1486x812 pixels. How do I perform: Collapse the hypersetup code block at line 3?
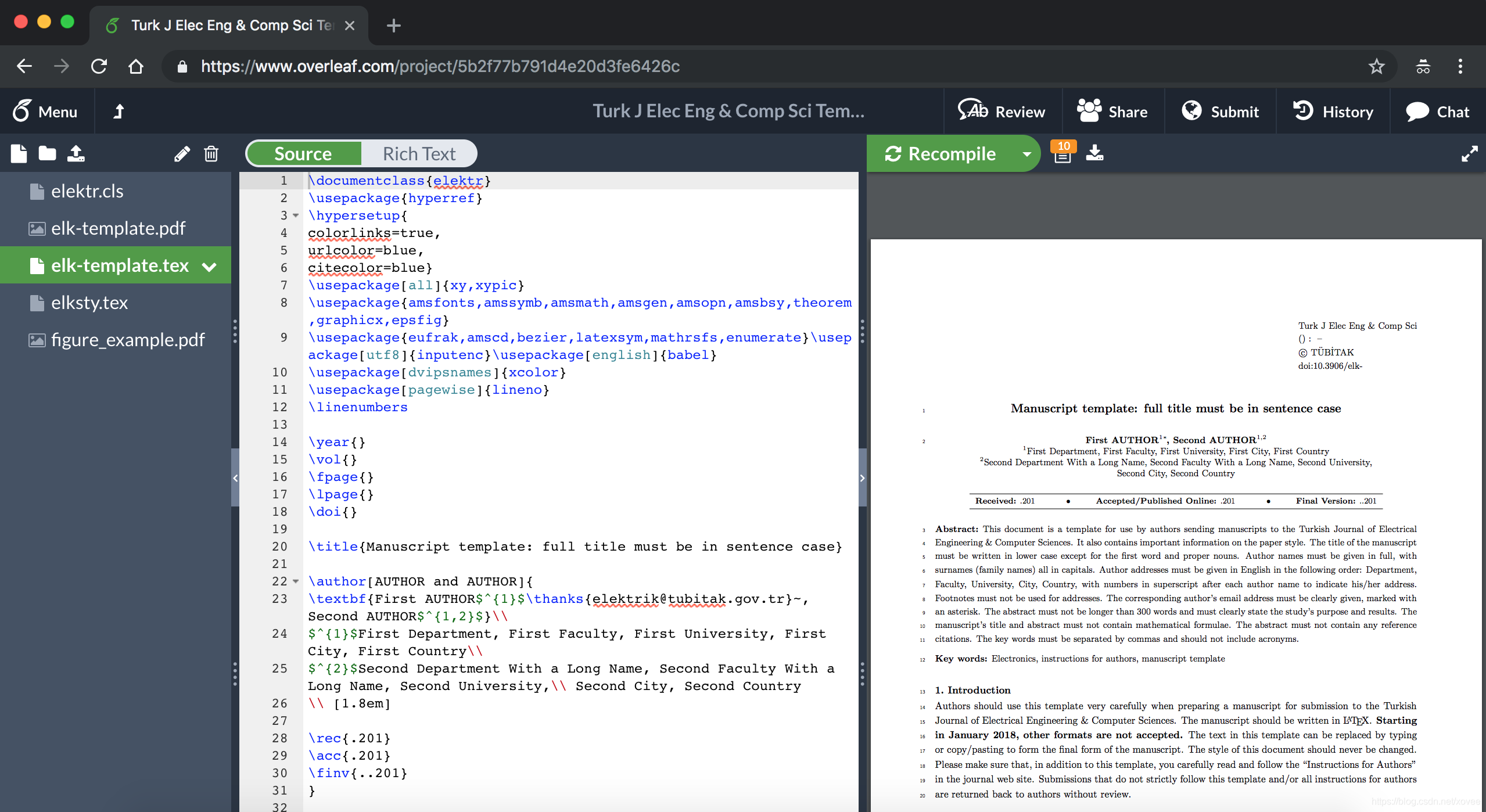tap(295, 215)
